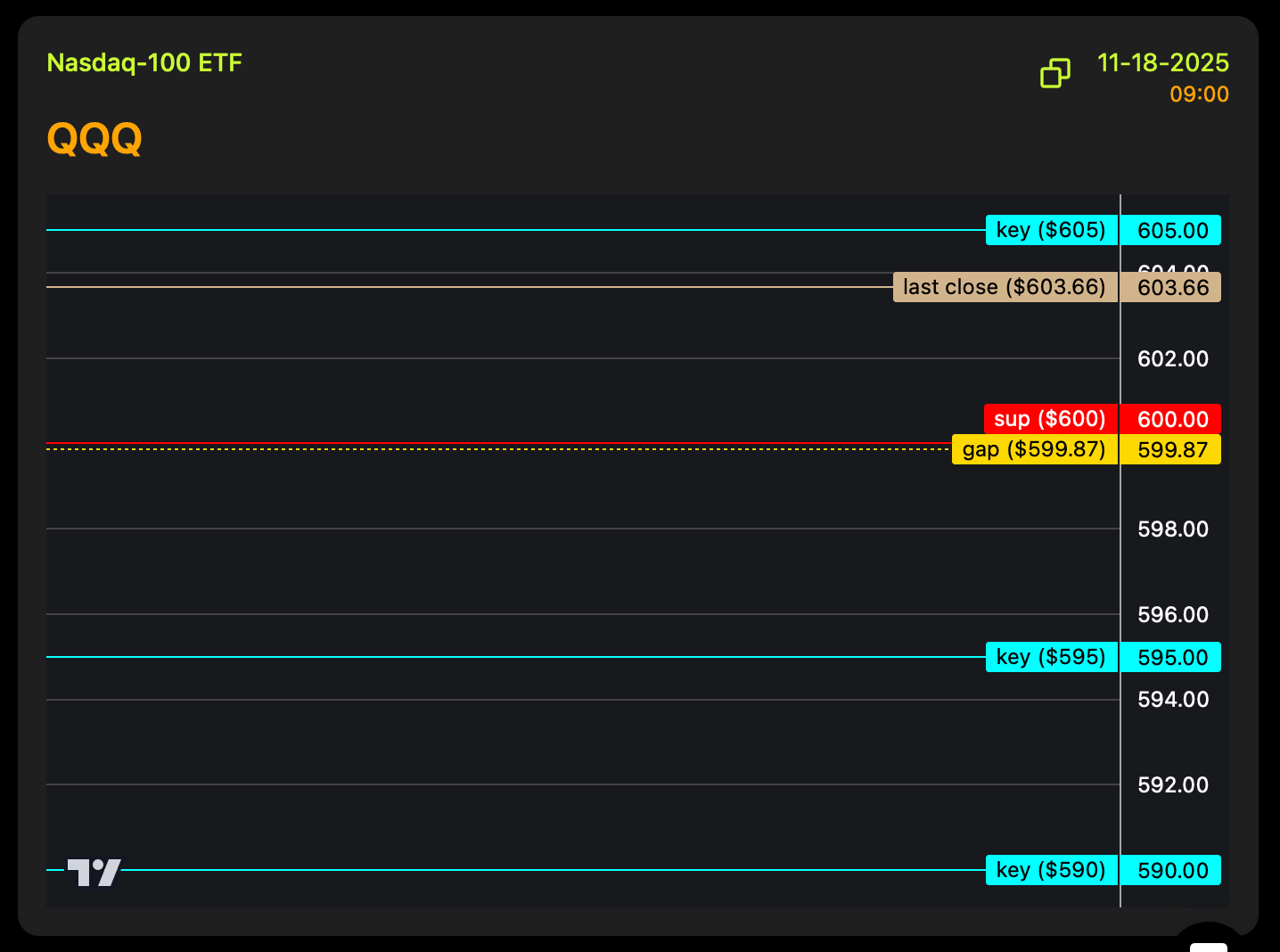
Task: Click the 598.00 price axis value
Action: tap(1172, 529)
